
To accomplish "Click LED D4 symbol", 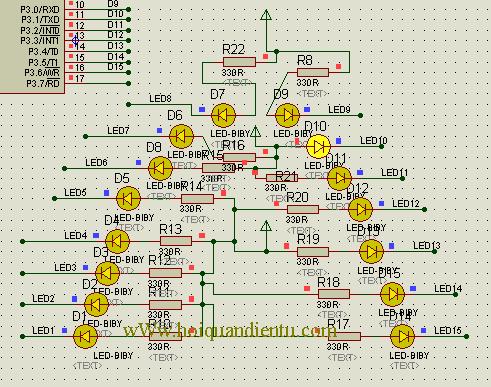I will [117, 241].
